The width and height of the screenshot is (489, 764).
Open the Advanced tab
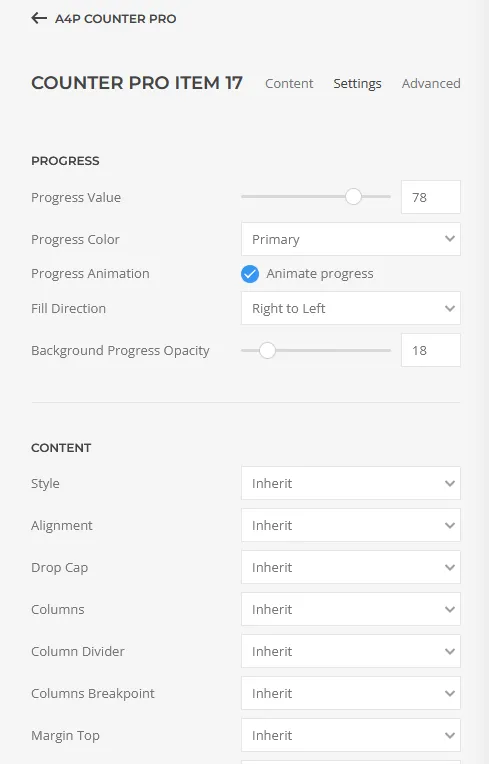[x=431, y=83]
